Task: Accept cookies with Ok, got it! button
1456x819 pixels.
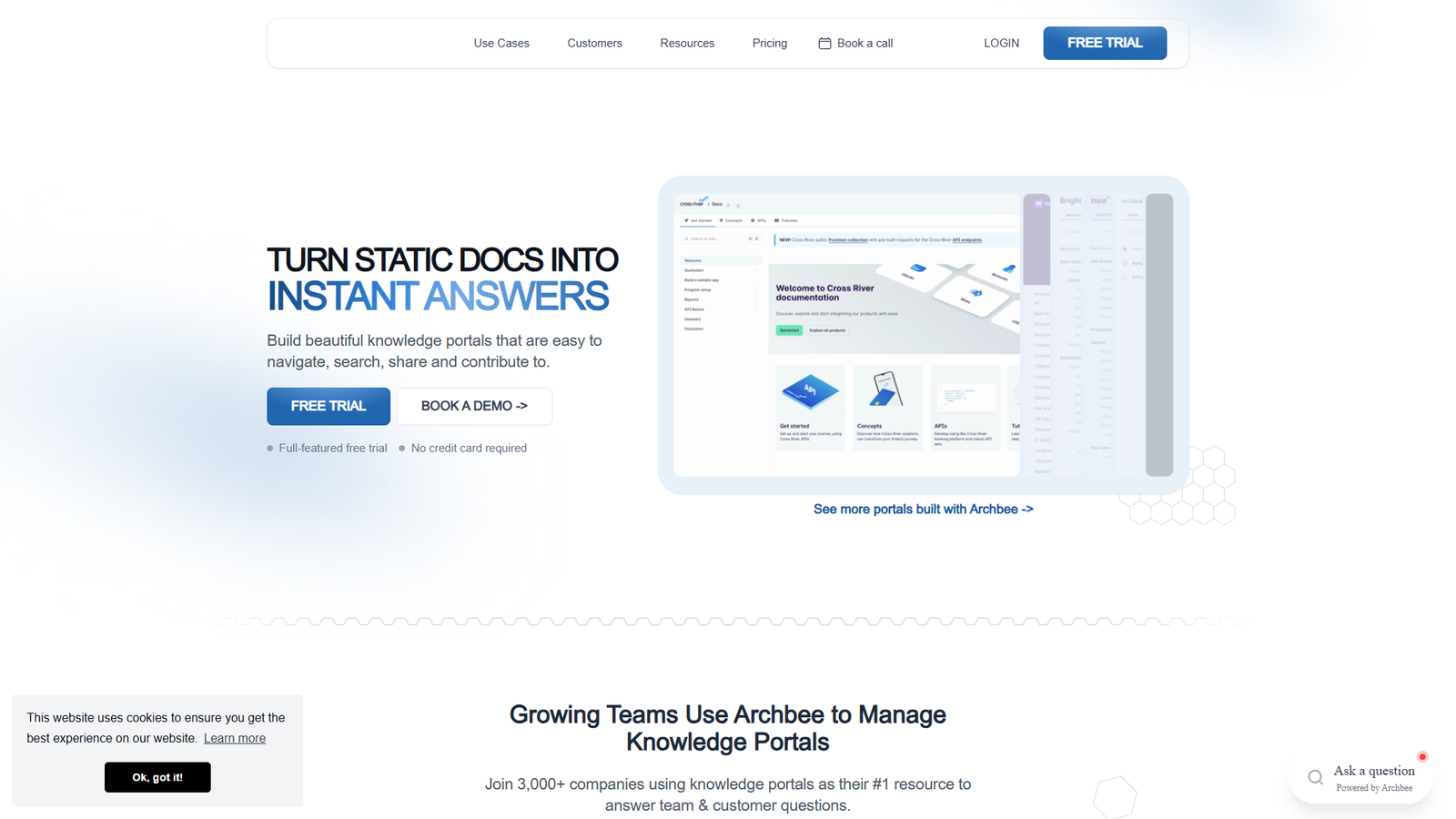Action: 157,777
